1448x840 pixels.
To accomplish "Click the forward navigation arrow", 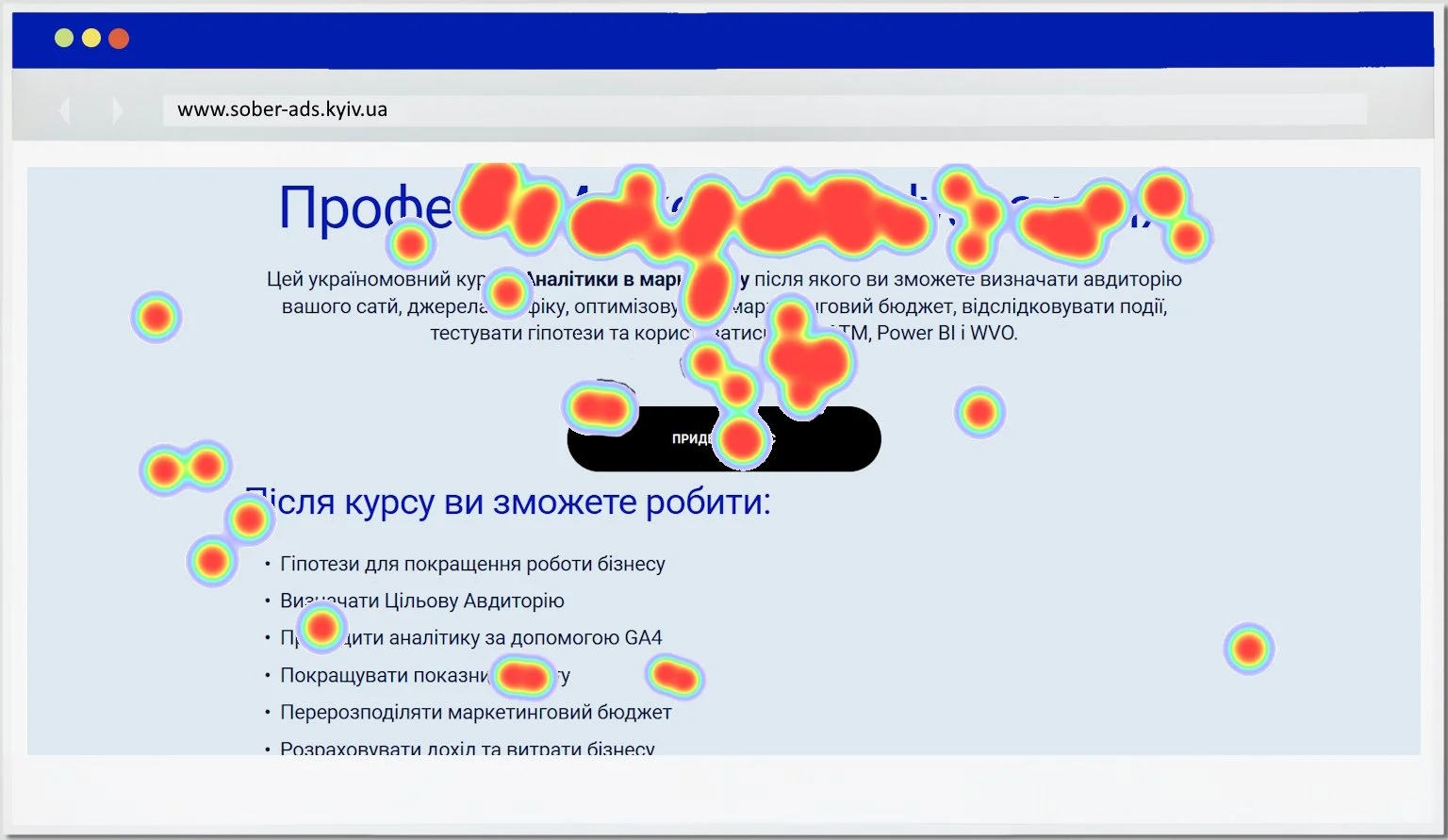I will [116, 110].
